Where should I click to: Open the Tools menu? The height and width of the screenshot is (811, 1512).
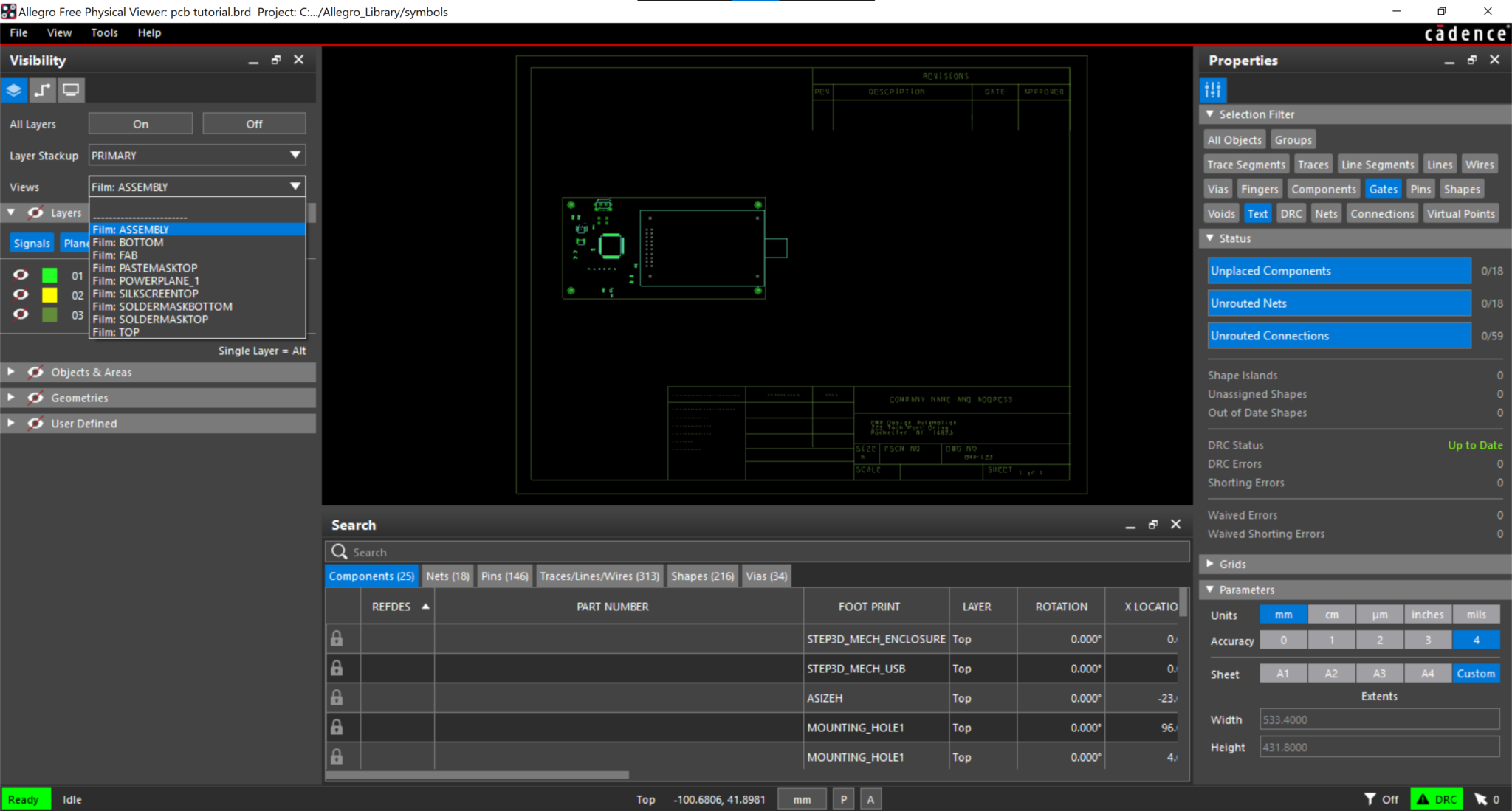tap(105, 32)
